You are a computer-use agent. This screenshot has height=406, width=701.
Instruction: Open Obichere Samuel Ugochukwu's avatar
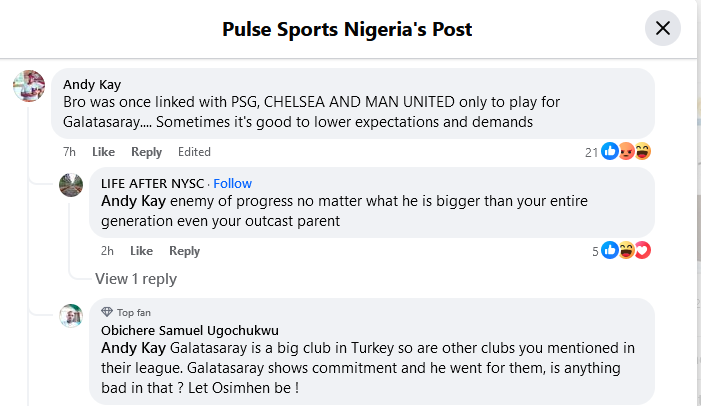[71, 316]
